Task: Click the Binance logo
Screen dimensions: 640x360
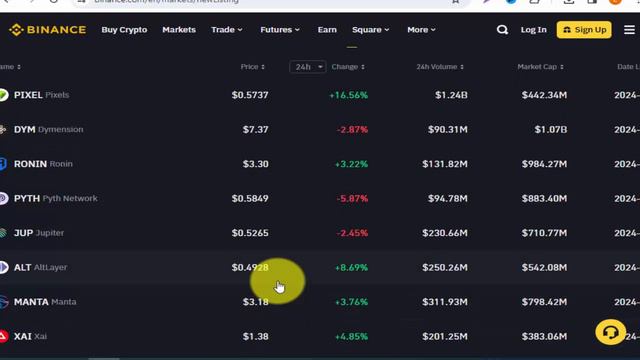Action: pyautogui.click(x=47, y=30)
